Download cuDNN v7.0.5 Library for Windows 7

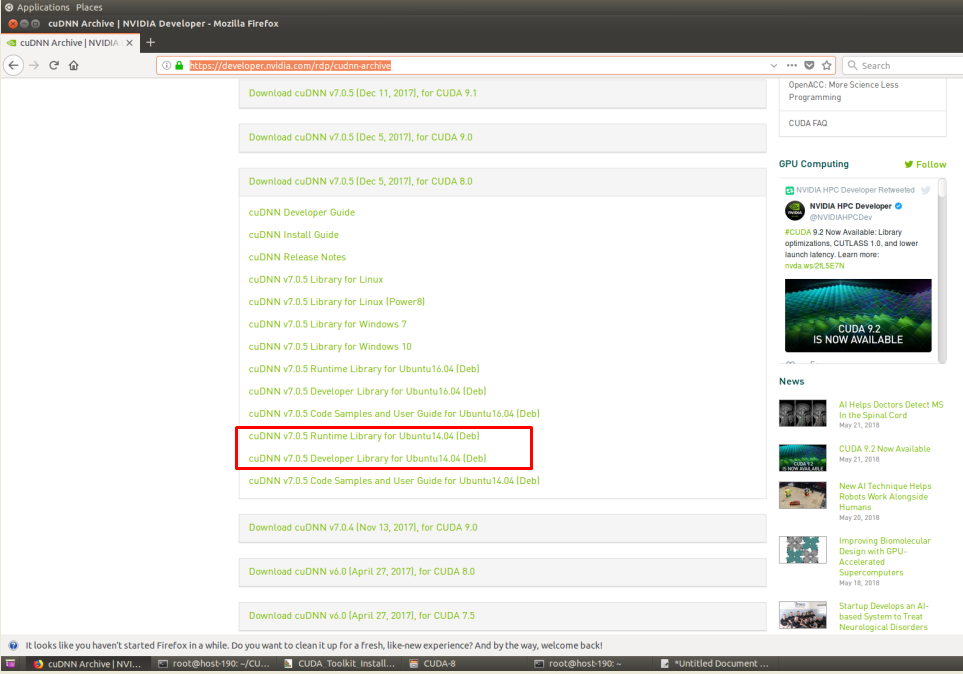coord(327,324)
